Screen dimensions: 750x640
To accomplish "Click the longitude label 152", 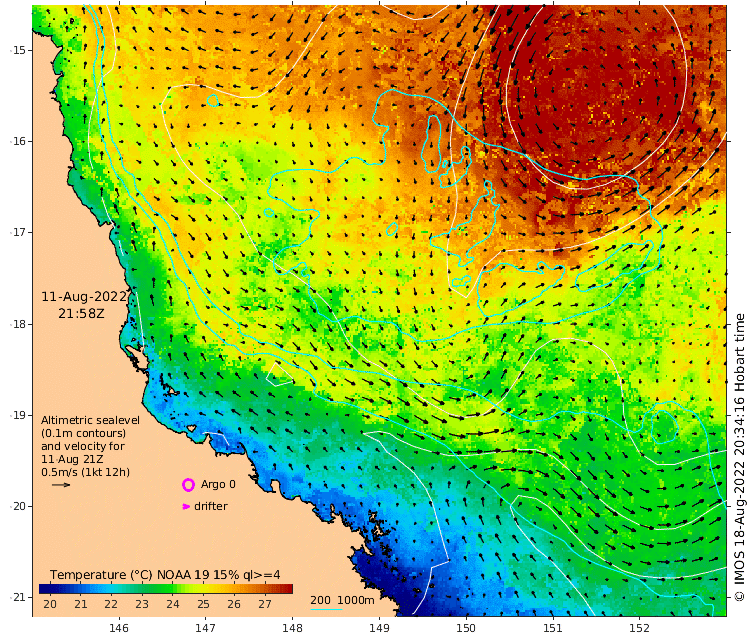I will [x=640, y=628].
